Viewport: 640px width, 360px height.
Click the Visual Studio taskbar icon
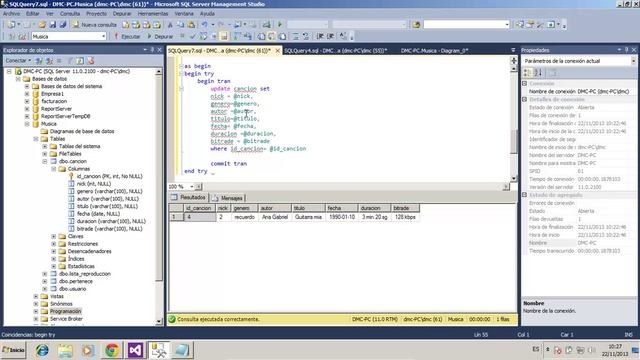pos(135,350)
